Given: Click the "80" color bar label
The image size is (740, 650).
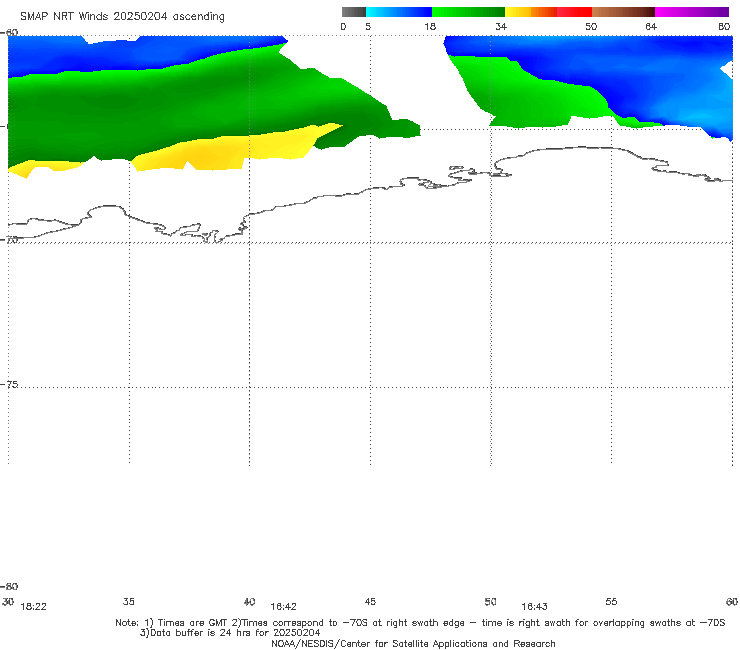Looking at the screenshot, I should 724,26.
